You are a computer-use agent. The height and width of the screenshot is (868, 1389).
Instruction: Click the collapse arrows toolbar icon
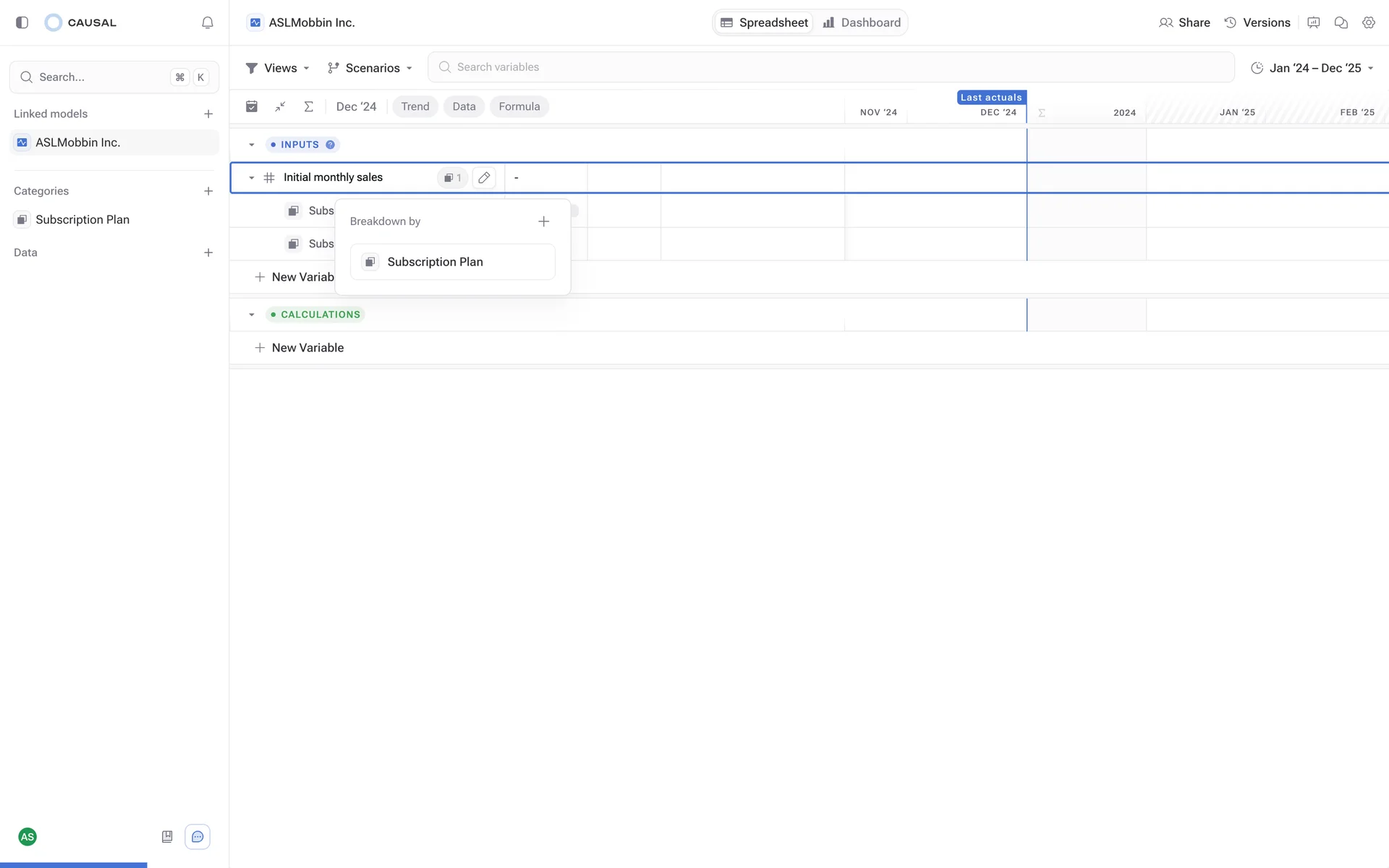pos(280,106)
